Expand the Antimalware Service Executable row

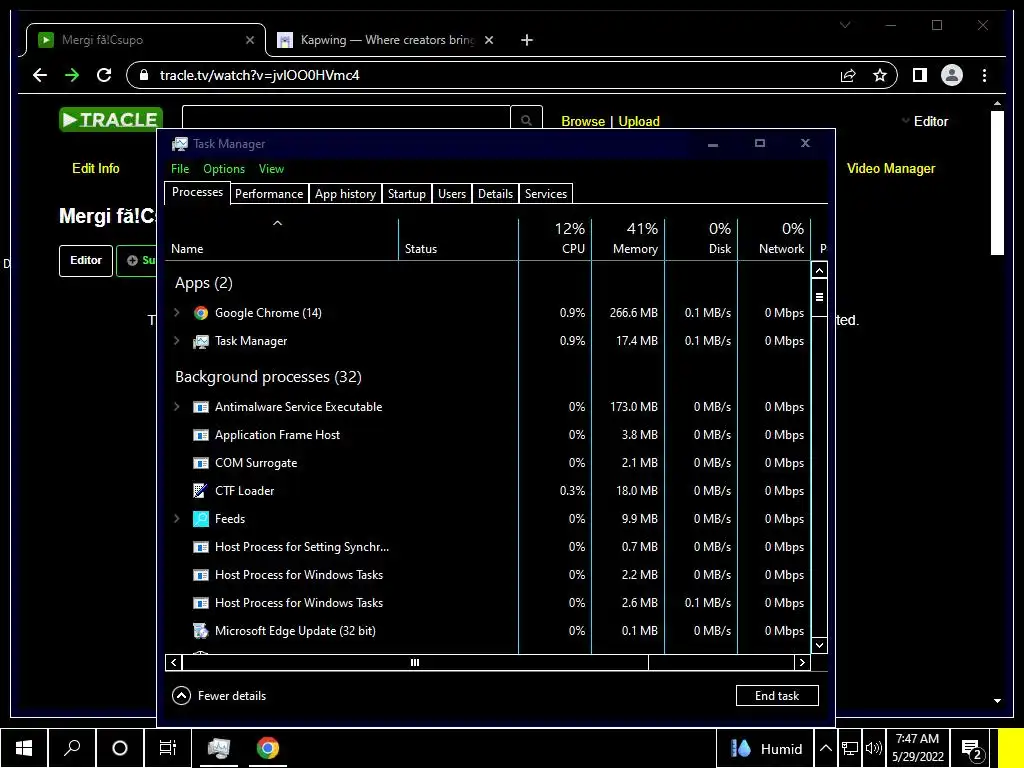coord(176,407)
